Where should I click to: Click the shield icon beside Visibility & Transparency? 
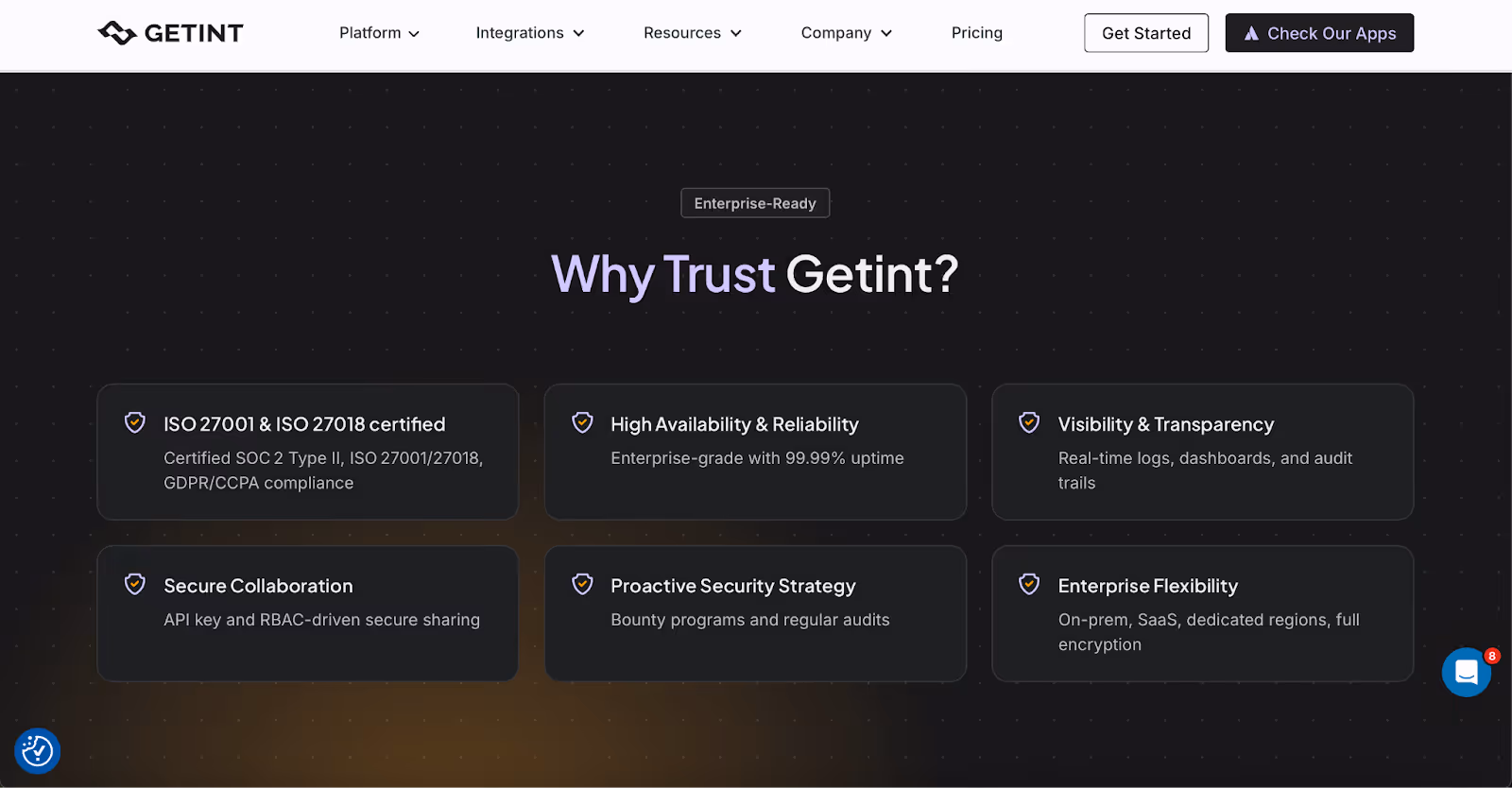point(1029,422)
